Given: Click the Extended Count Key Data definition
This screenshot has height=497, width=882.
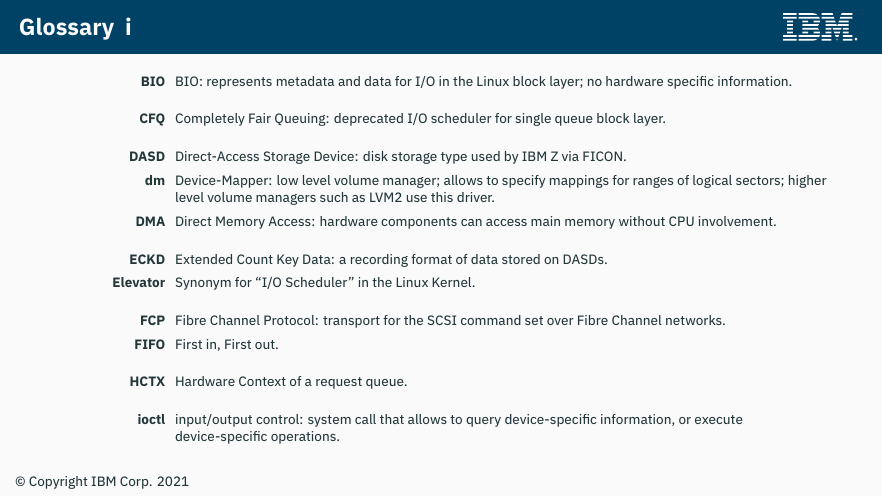Looking at the screenshot, I should click(x=391, y=260).
